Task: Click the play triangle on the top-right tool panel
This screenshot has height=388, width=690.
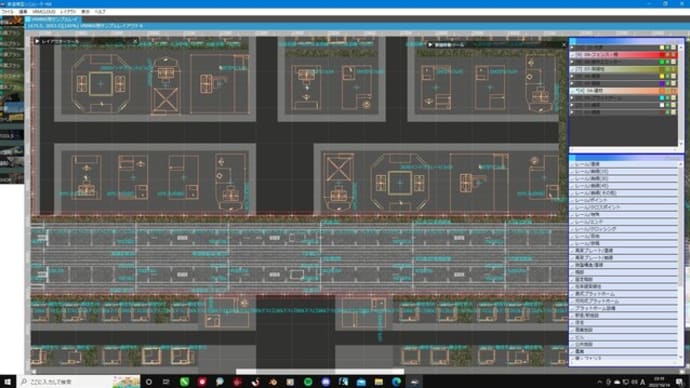Action: coord(430,45)
